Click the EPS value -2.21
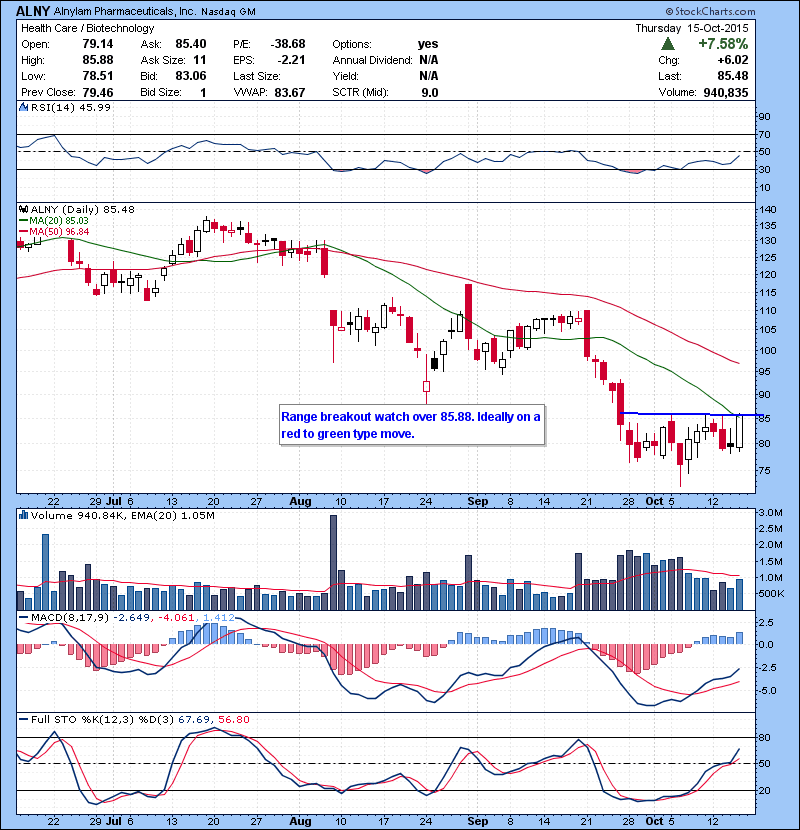Viewport: 800px width, 830px height. (292, 60)
